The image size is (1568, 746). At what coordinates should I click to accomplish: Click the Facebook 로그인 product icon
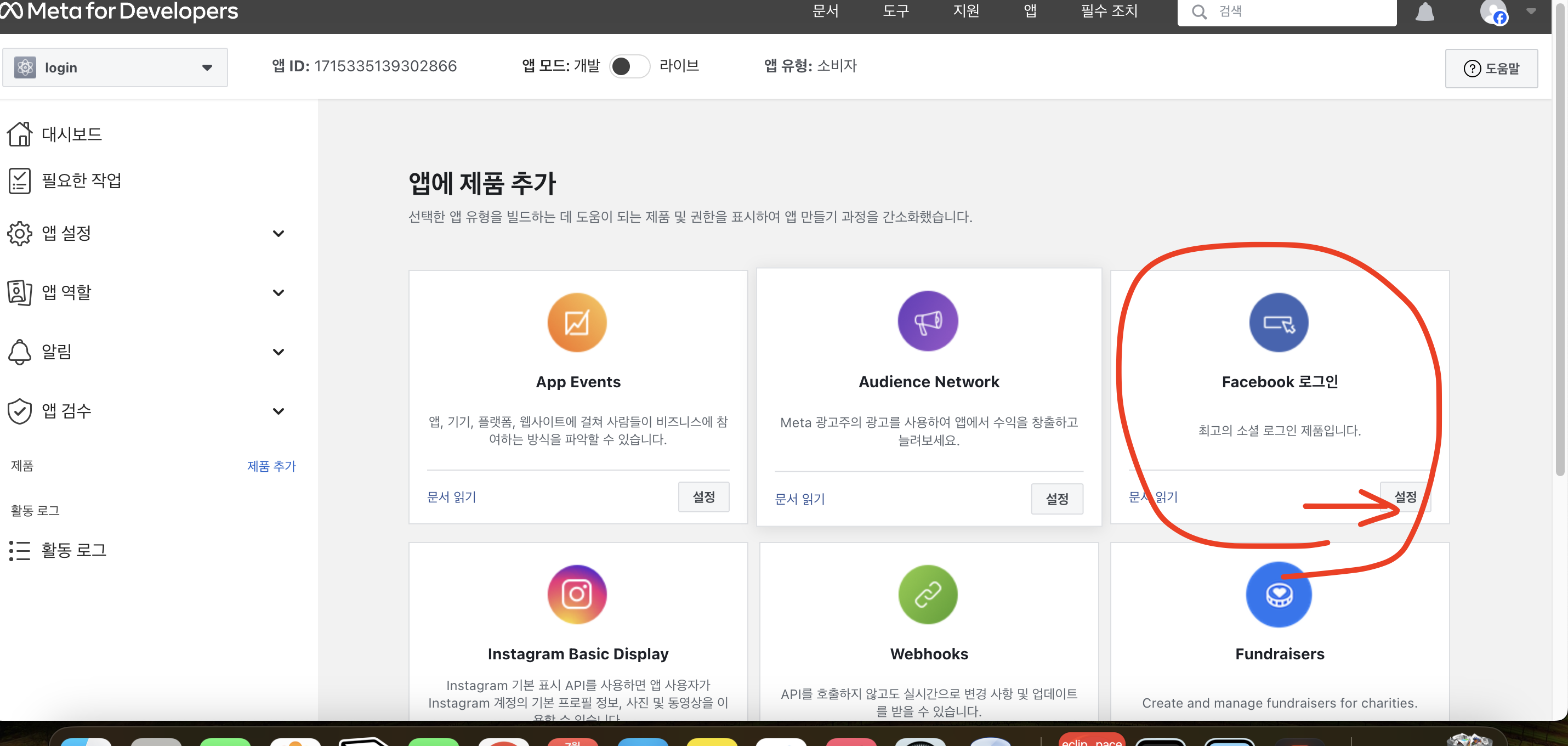1279,322
